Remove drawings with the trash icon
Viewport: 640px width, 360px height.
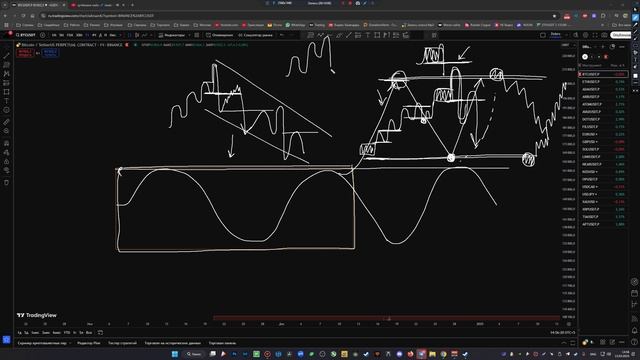coord(7,182)
